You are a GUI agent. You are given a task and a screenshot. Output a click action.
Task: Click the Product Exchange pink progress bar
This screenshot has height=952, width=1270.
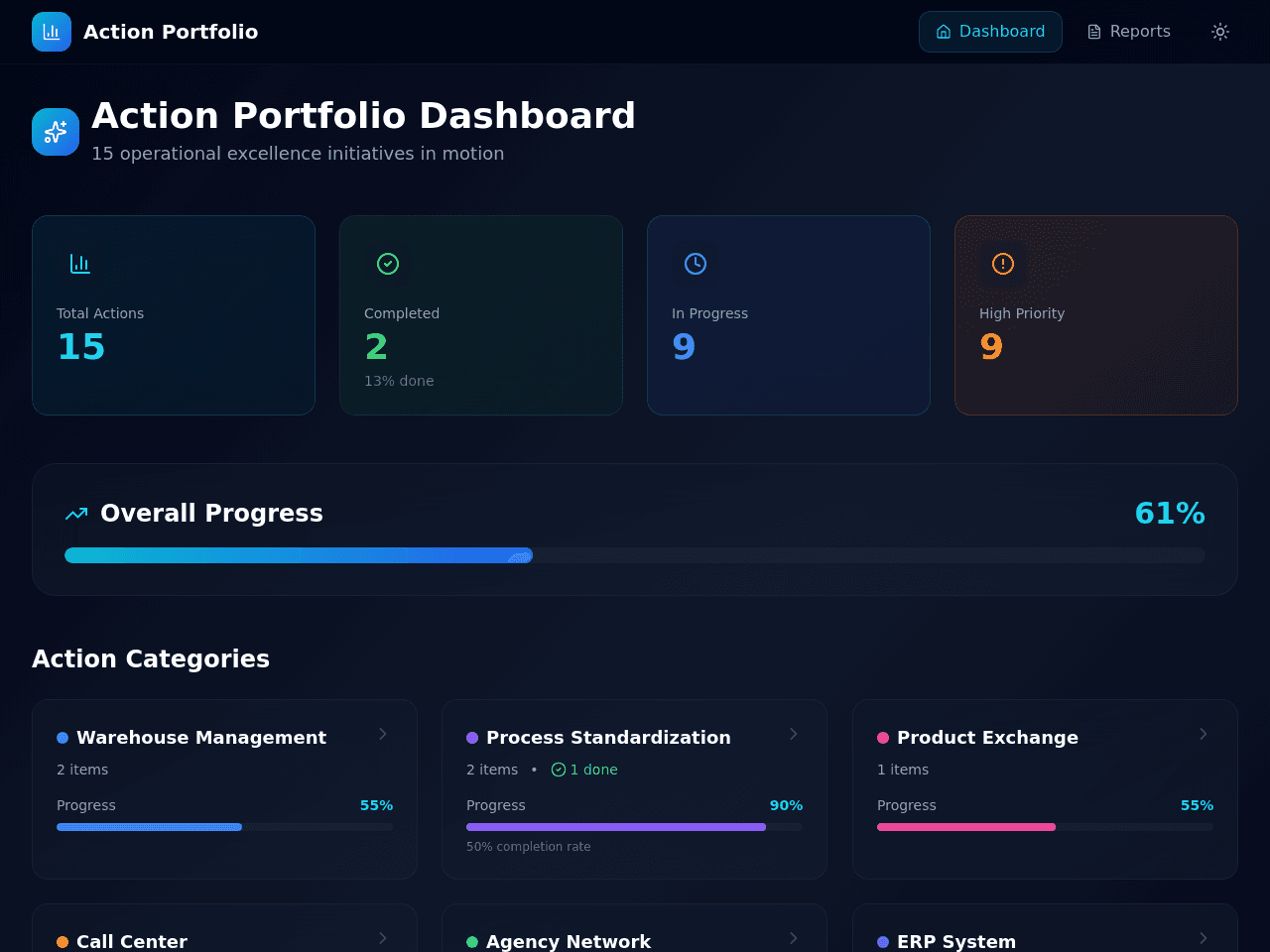point(1045,827)
